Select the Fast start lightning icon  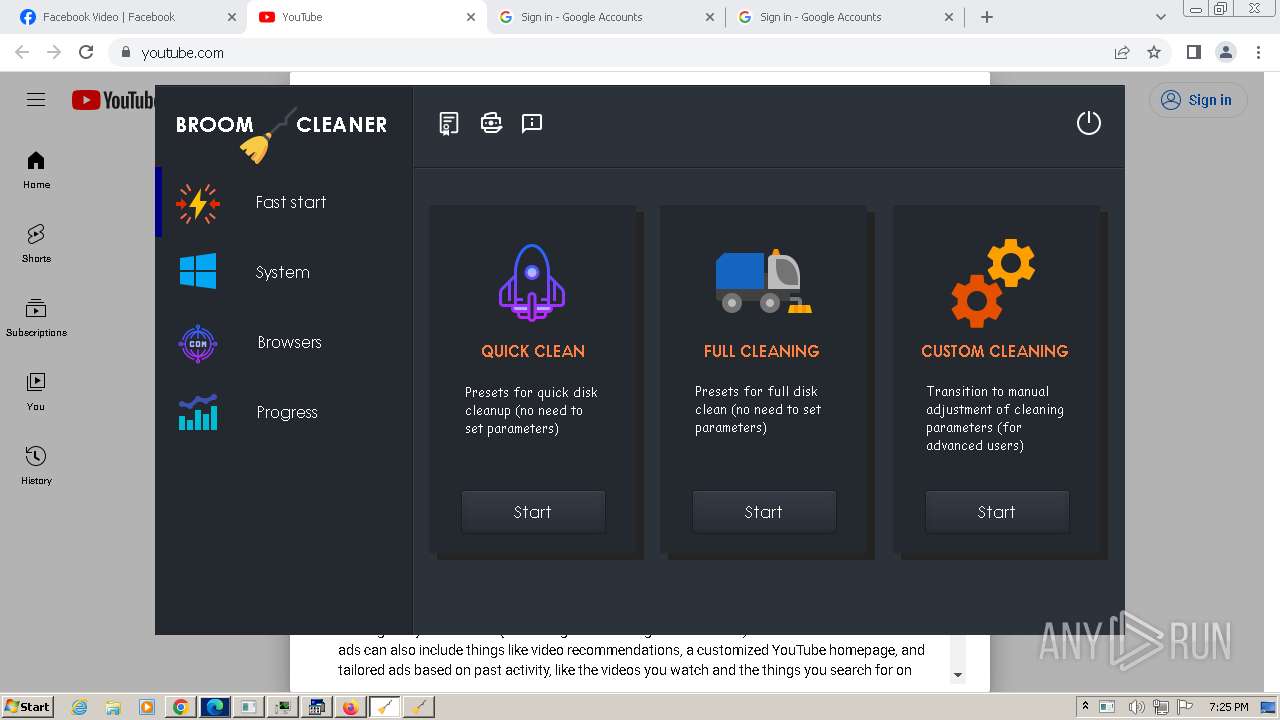(198, 203)
